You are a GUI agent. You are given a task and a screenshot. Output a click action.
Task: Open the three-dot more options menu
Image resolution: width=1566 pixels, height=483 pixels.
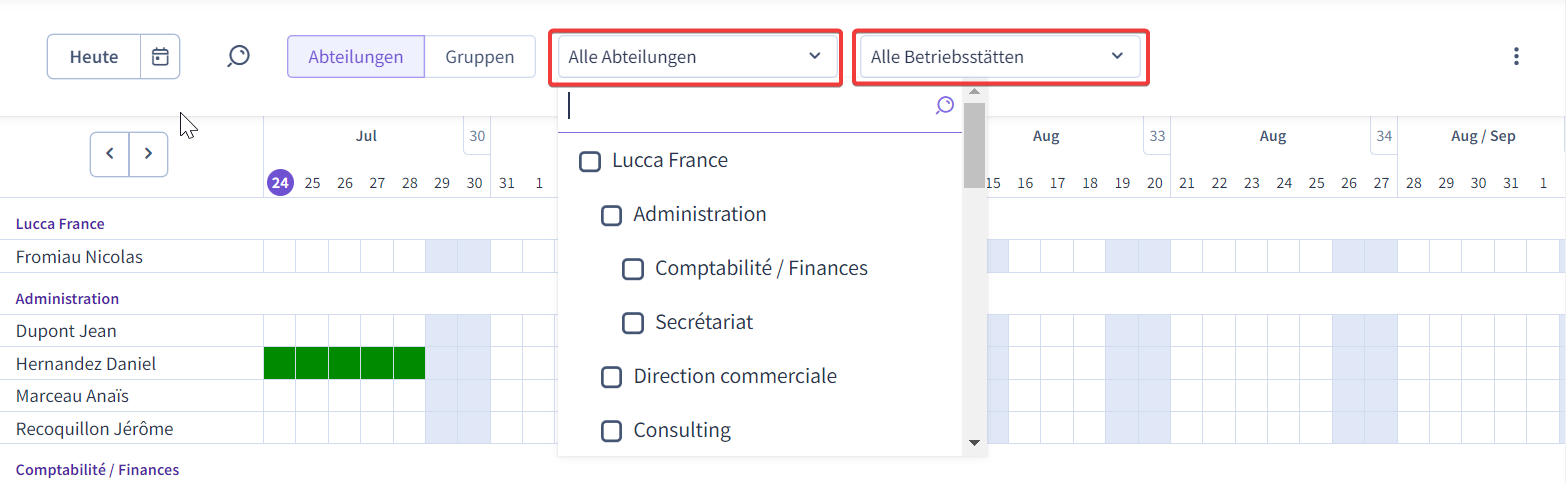pos(1516,56)
